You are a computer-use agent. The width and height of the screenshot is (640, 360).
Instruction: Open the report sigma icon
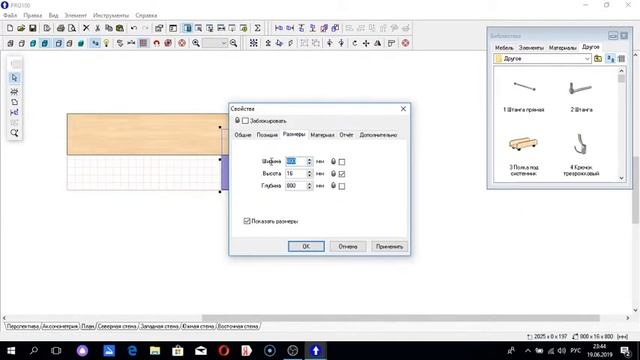(258, 28)
